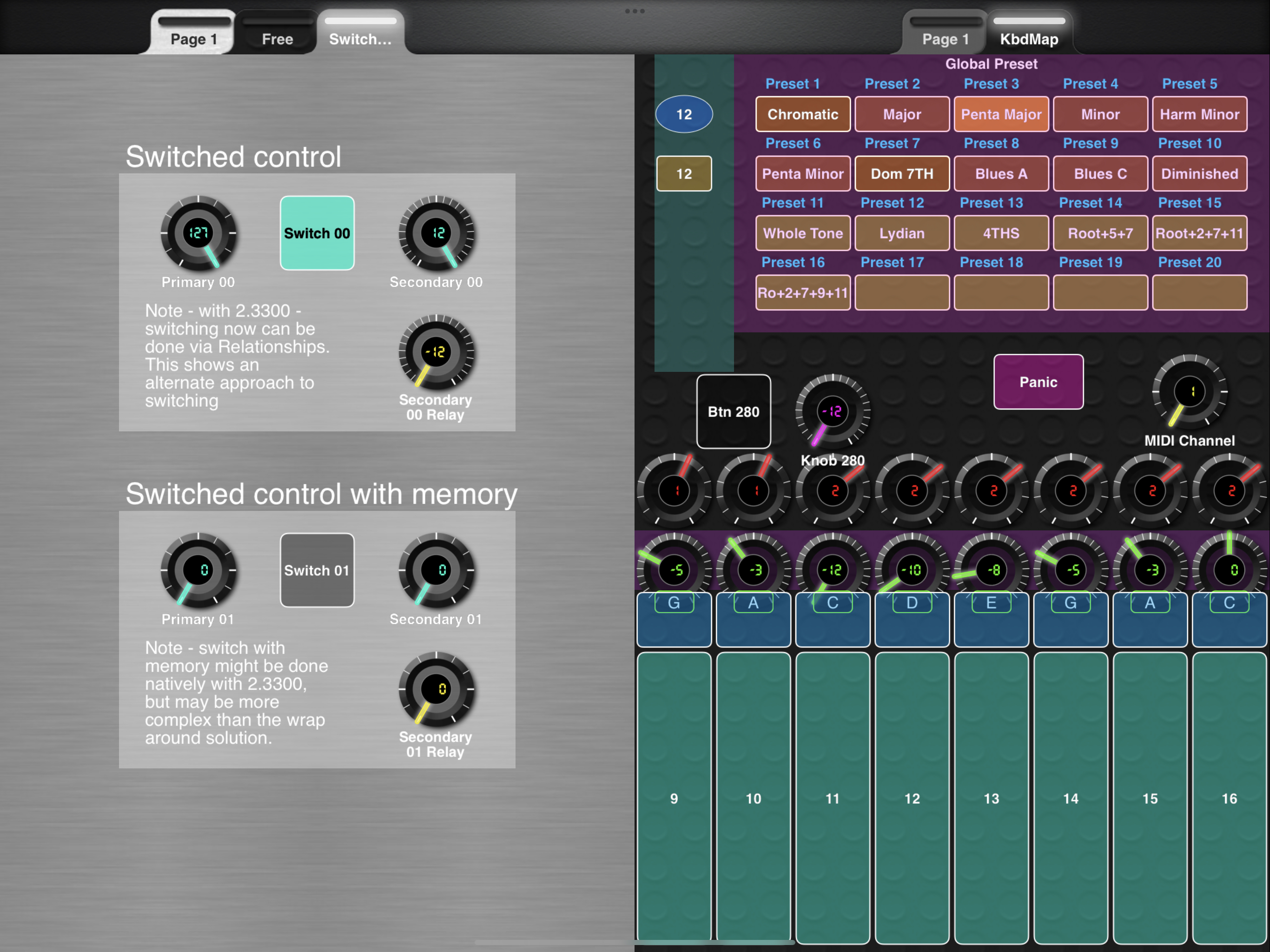Click the Secondary 01 Relay knob
This screenshot has width=1270, height=952.
[437, 689]
